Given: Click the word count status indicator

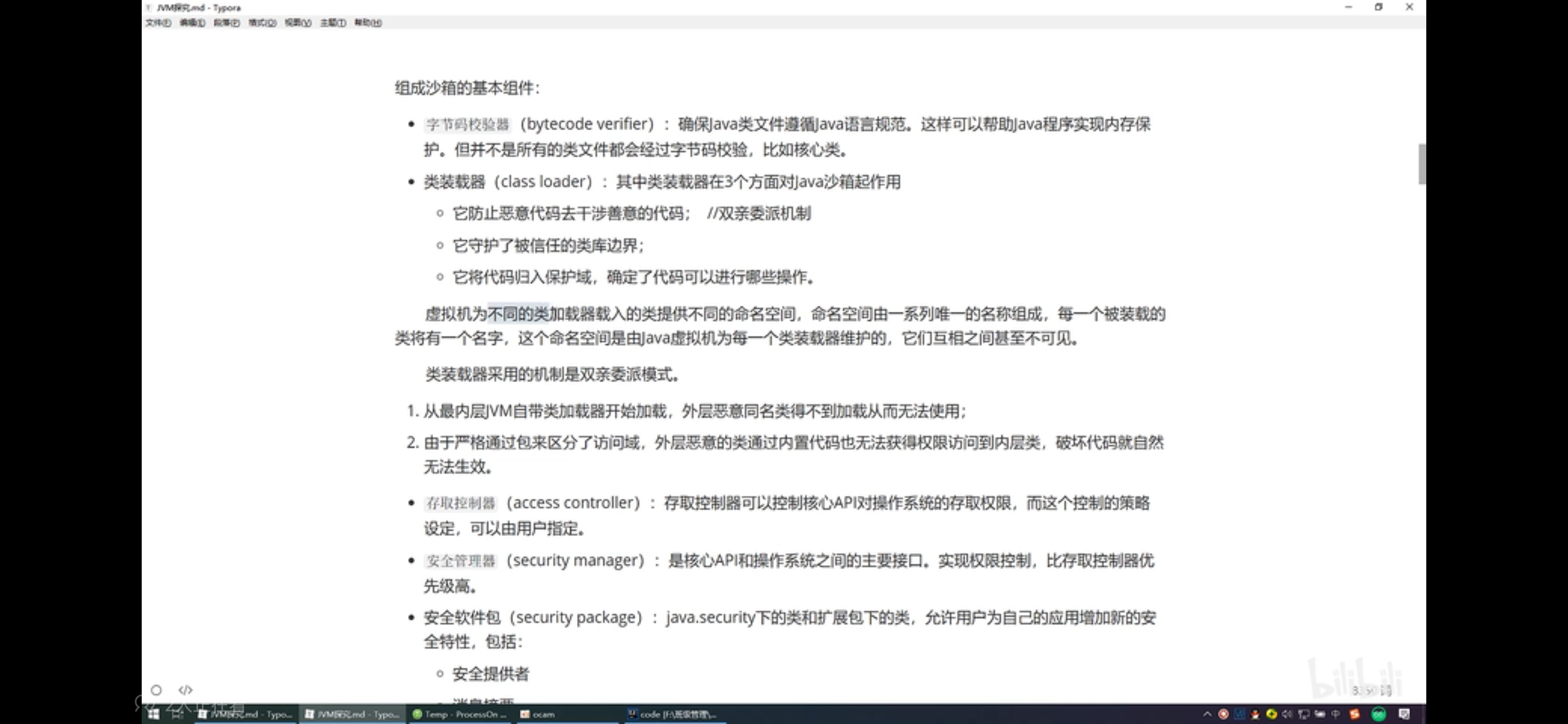Looking at the screenshot, I should (x=1372, y=690).
